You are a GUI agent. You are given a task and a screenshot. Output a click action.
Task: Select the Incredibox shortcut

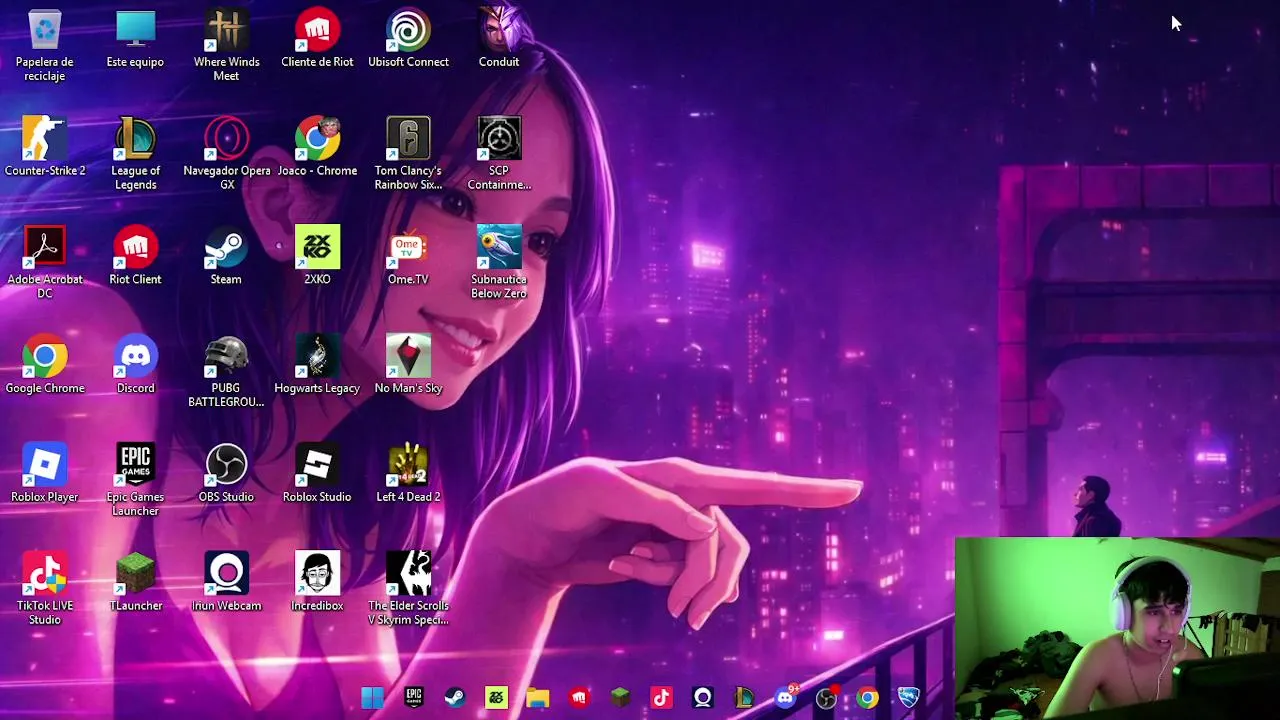click(x=317, y=584)
